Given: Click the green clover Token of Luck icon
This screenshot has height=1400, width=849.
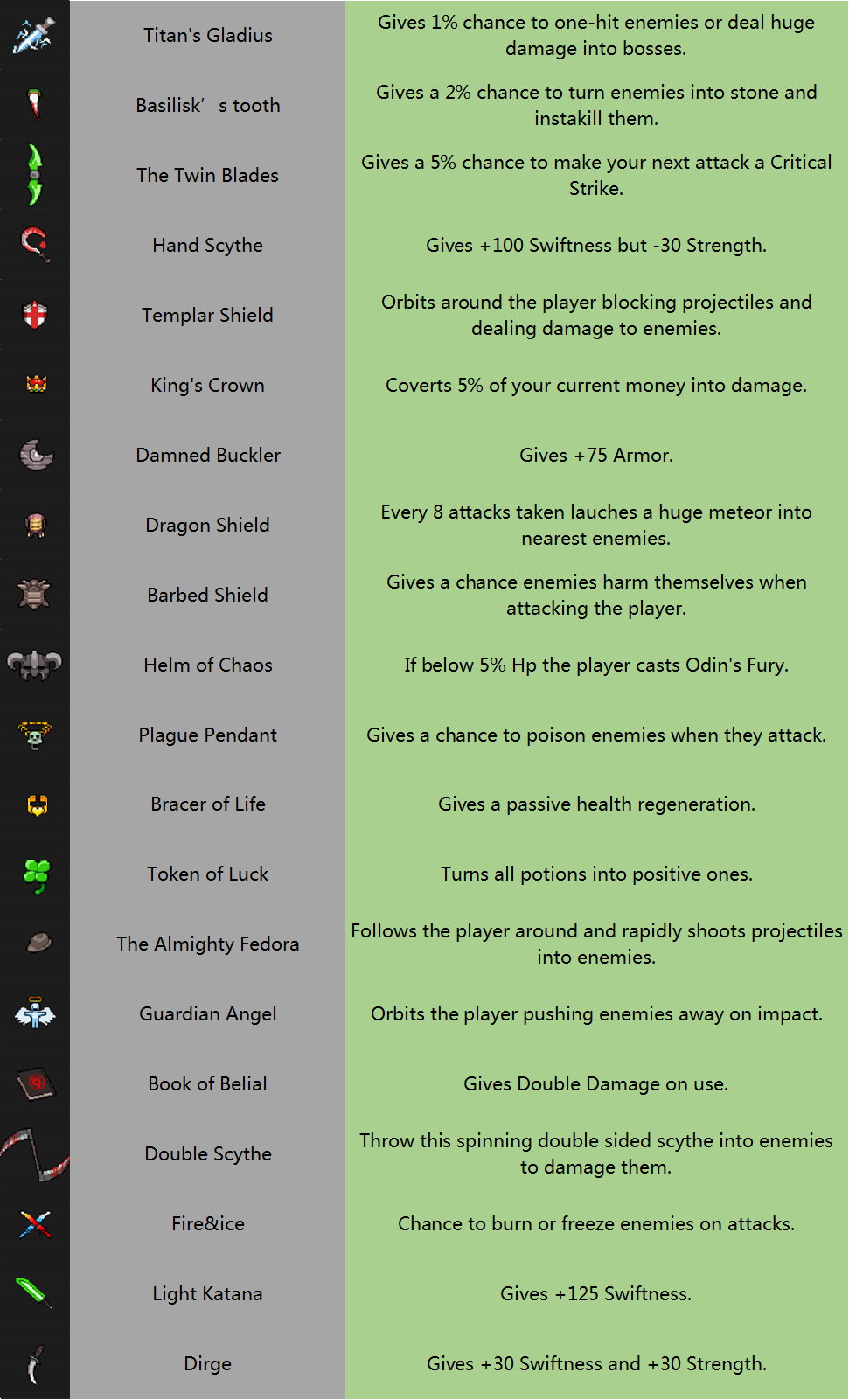Looking at the screenshot, I should (x=36, y=874).
